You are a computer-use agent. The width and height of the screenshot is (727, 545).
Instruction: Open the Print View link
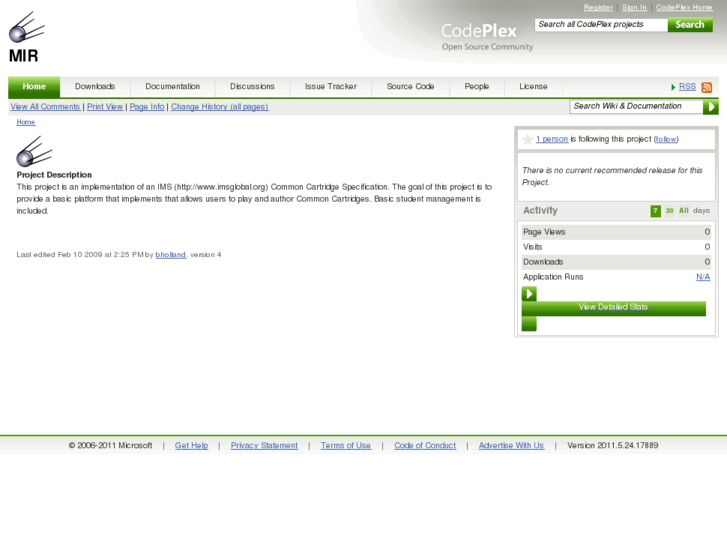point(105,107)
